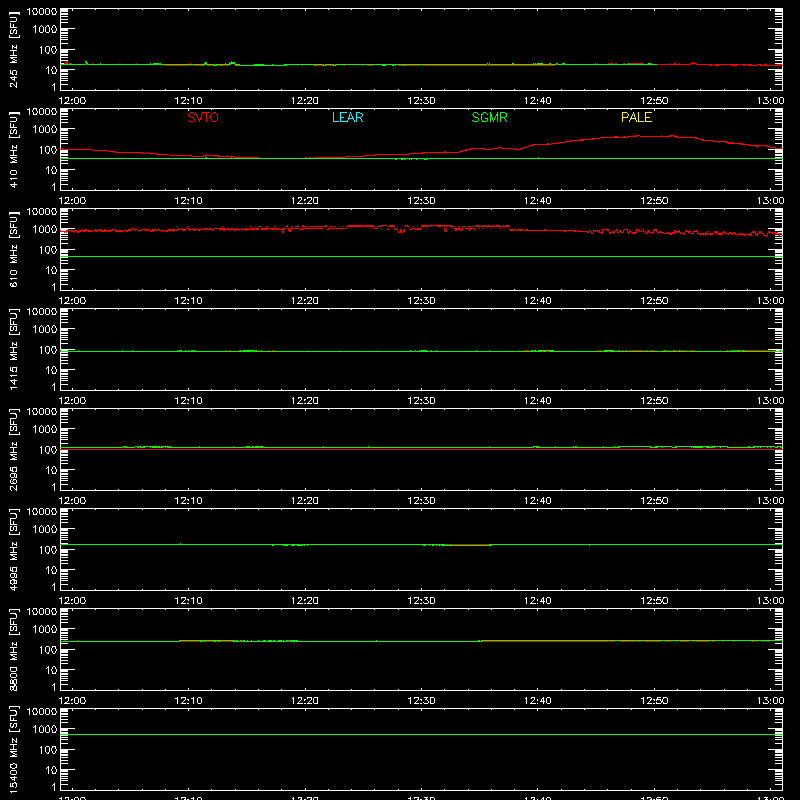Click the 1000 y-axis value of 15400 MHz plot
800x800 pixels.
click(45, 730)
